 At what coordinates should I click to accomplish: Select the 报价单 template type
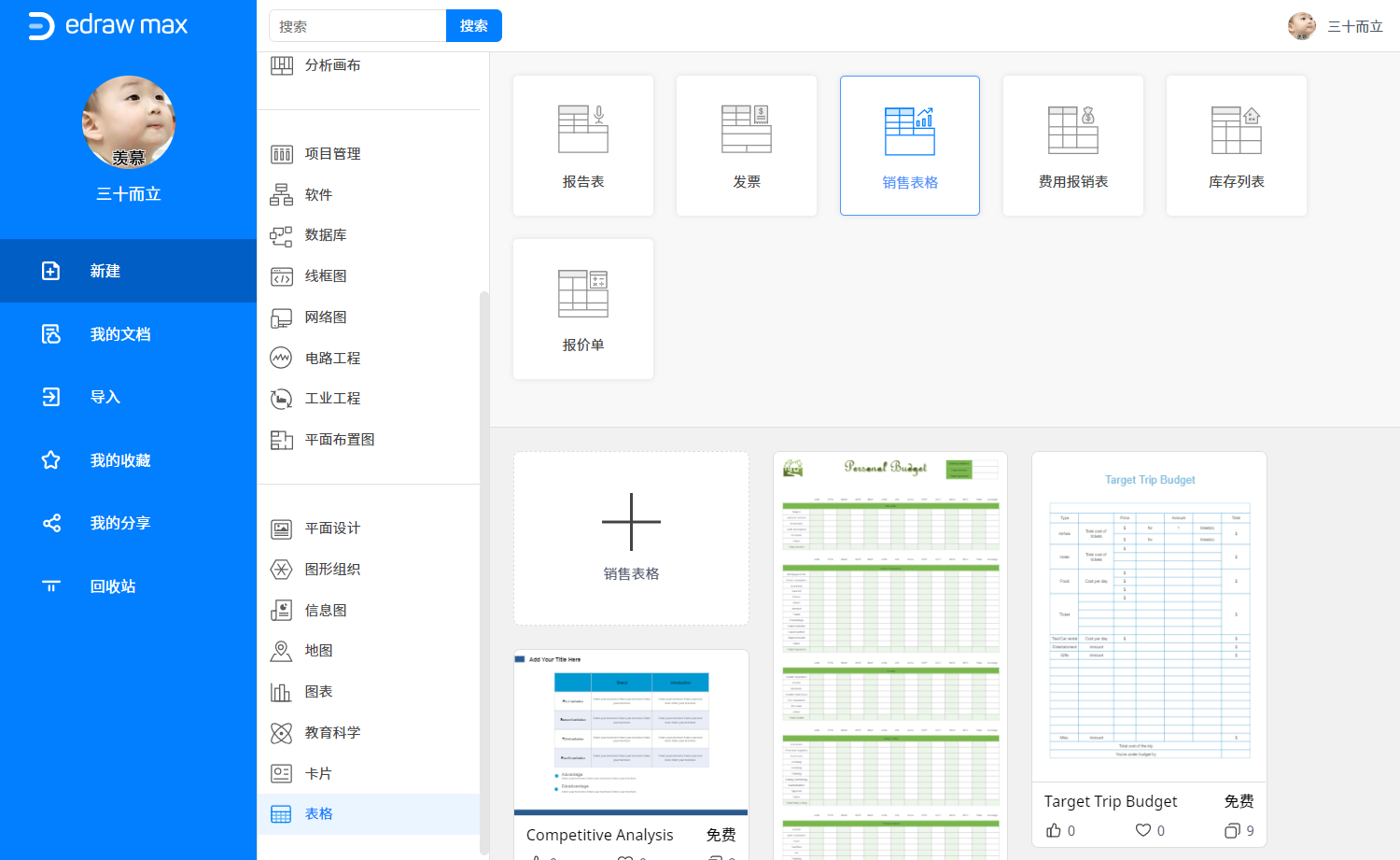[x=582, y=309]
